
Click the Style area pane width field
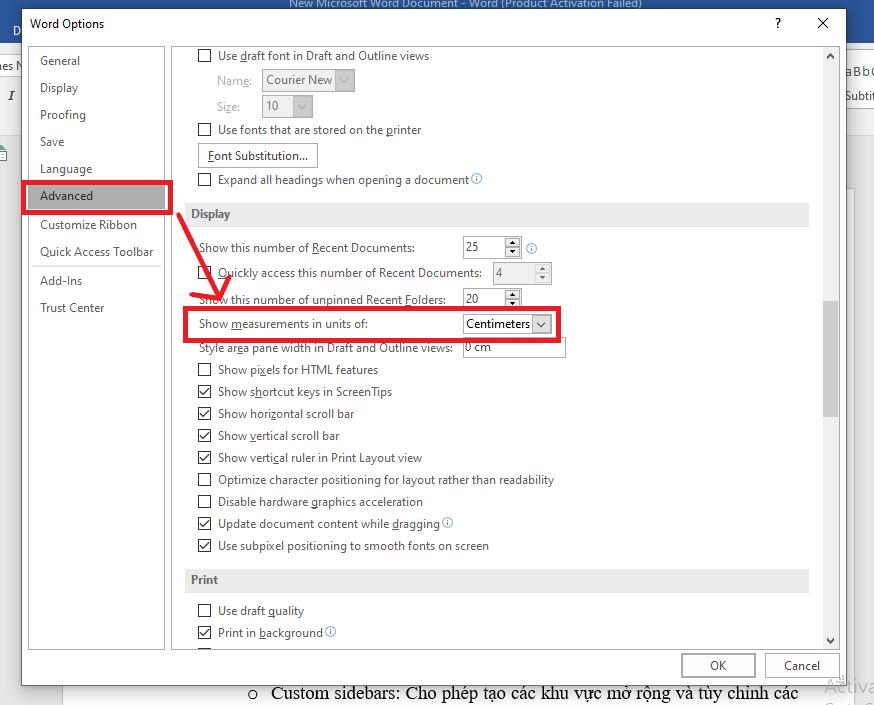(x=514, y=348)
